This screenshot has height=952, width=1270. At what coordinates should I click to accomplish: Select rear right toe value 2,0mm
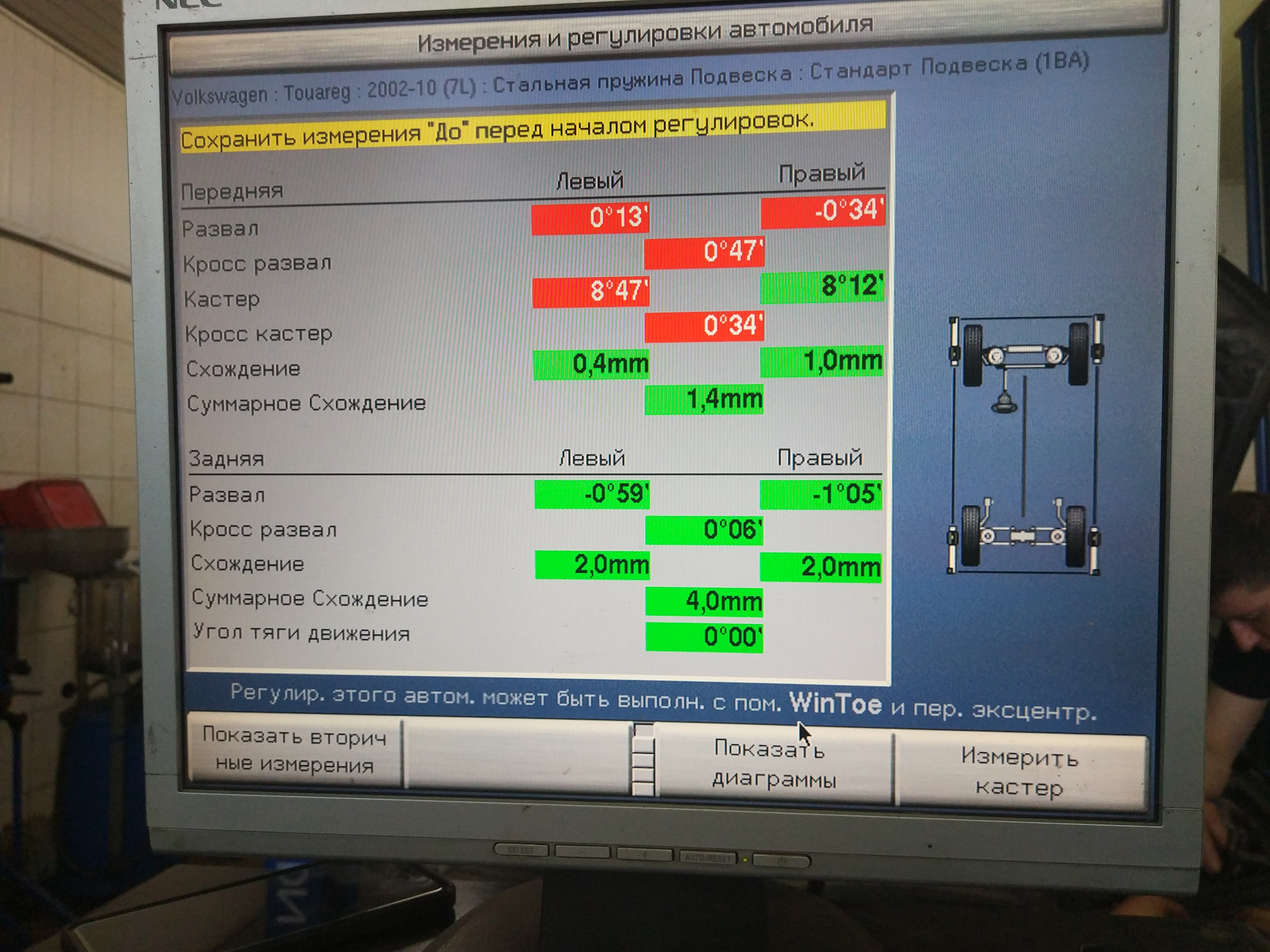click(821, 567)
